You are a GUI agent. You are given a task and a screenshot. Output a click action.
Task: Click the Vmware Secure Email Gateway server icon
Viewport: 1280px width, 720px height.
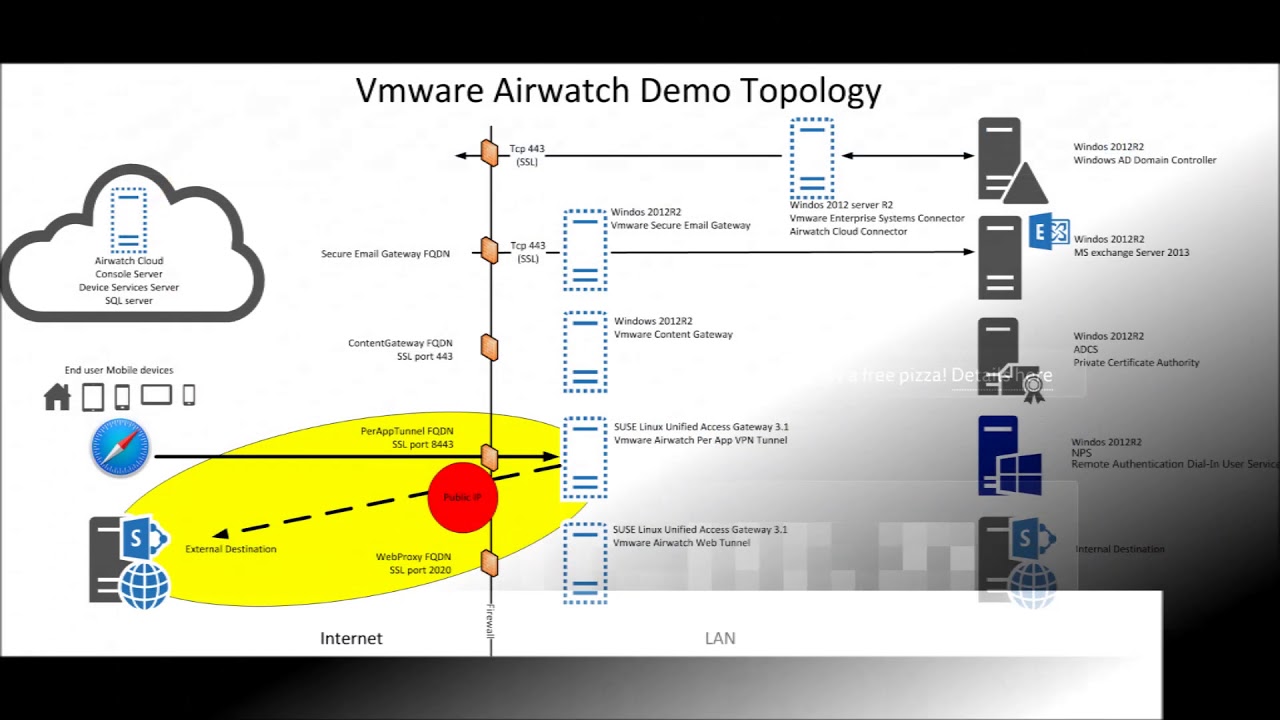(585, 250)
